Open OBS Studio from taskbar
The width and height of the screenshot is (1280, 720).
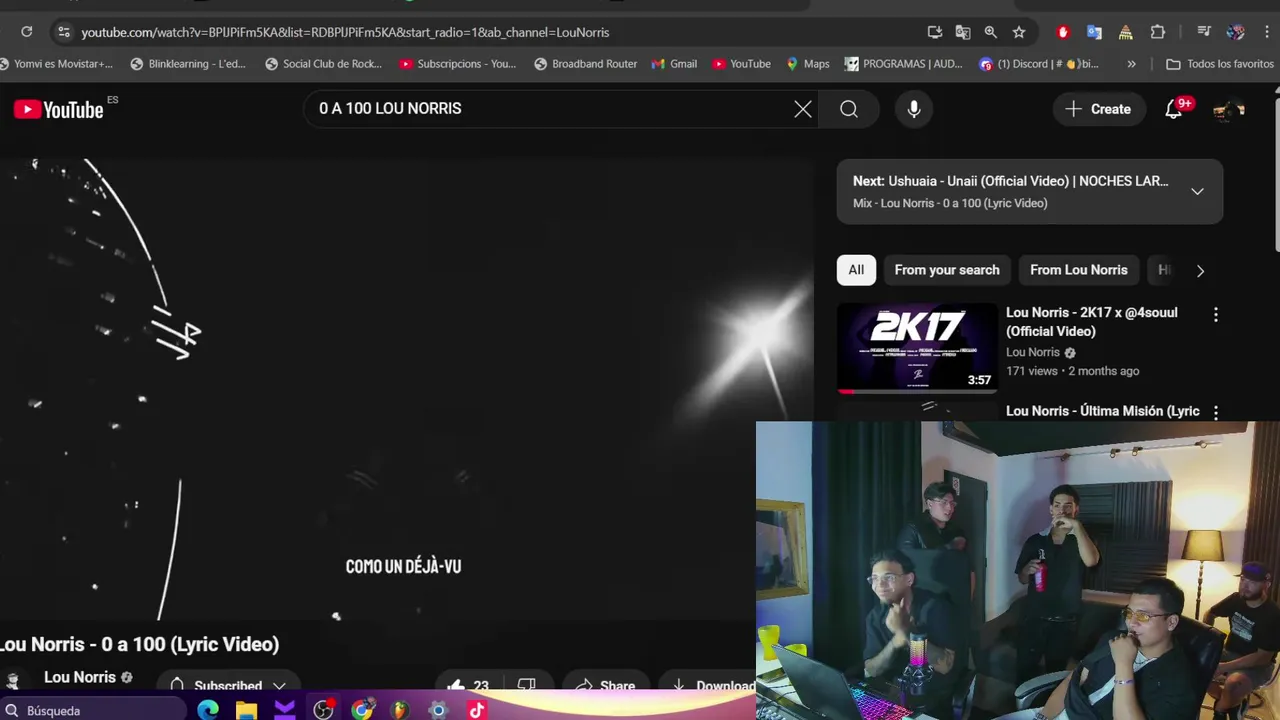tap(323, 710)
